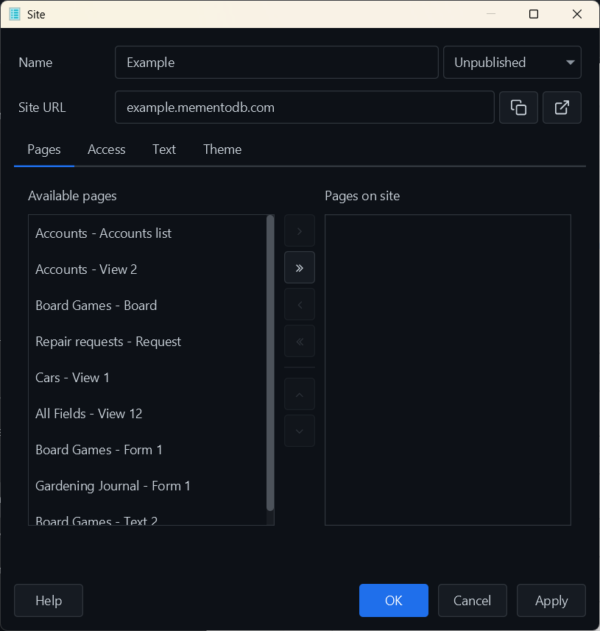The image size is (600, 631).
Task: Select Accounts - Accounts list page
Action: point(104,233)
